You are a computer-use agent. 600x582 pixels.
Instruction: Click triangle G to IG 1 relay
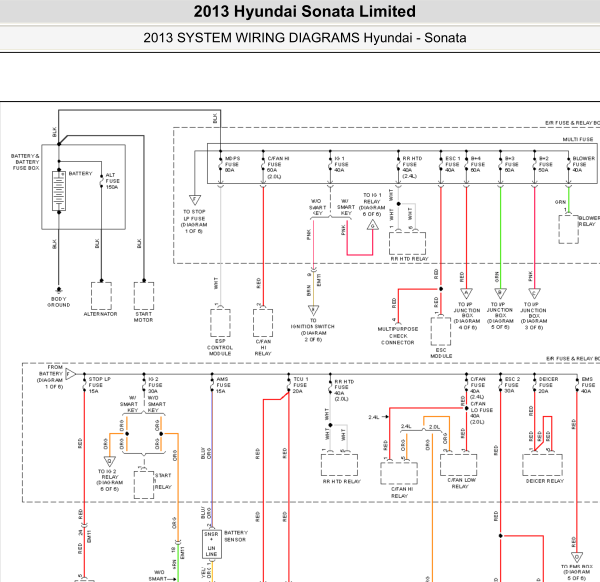pyautogui.click(x=373, y=225)
